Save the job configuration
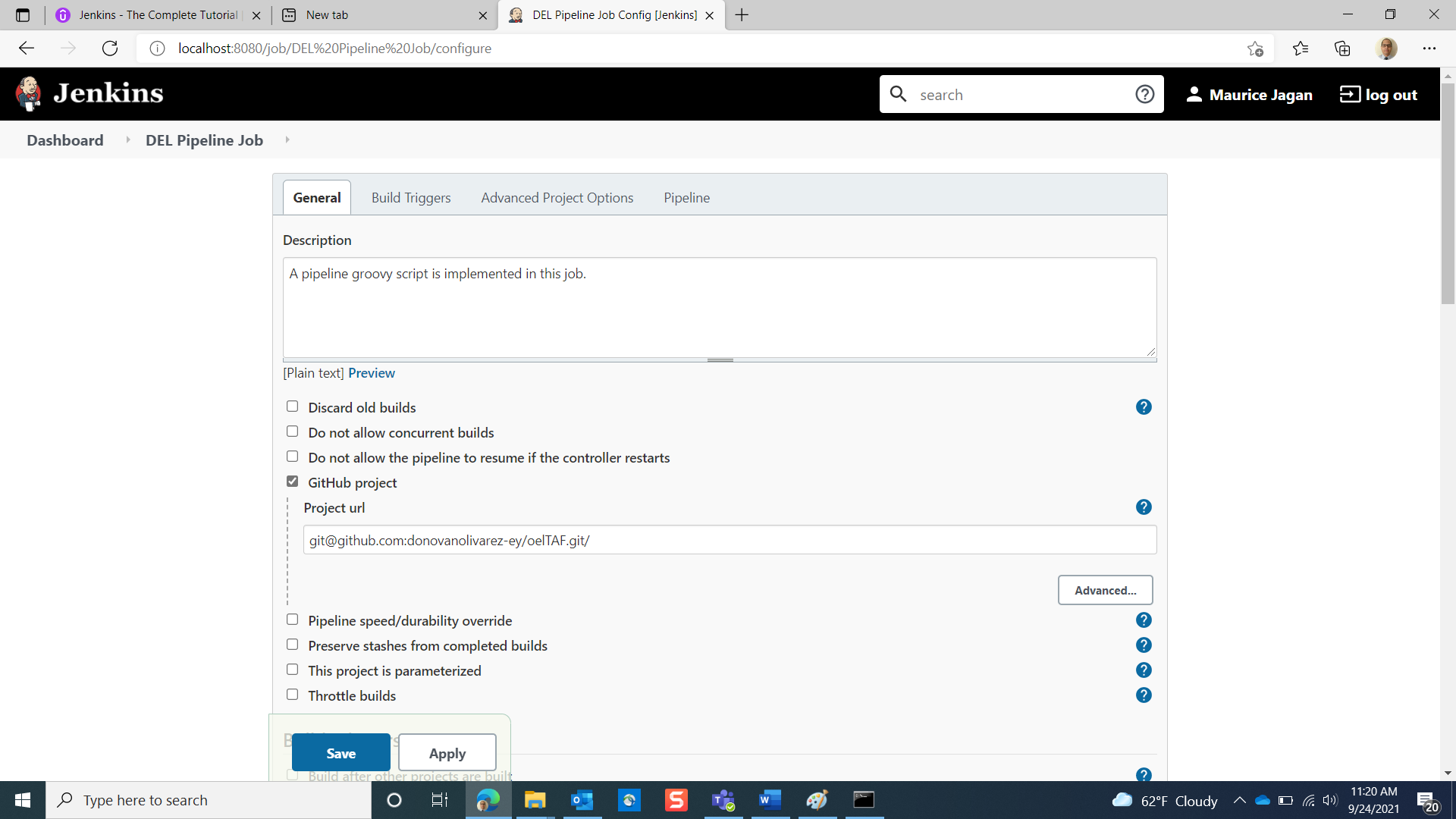The height and width of the screenshot is (819, 1456). [340, 753]
